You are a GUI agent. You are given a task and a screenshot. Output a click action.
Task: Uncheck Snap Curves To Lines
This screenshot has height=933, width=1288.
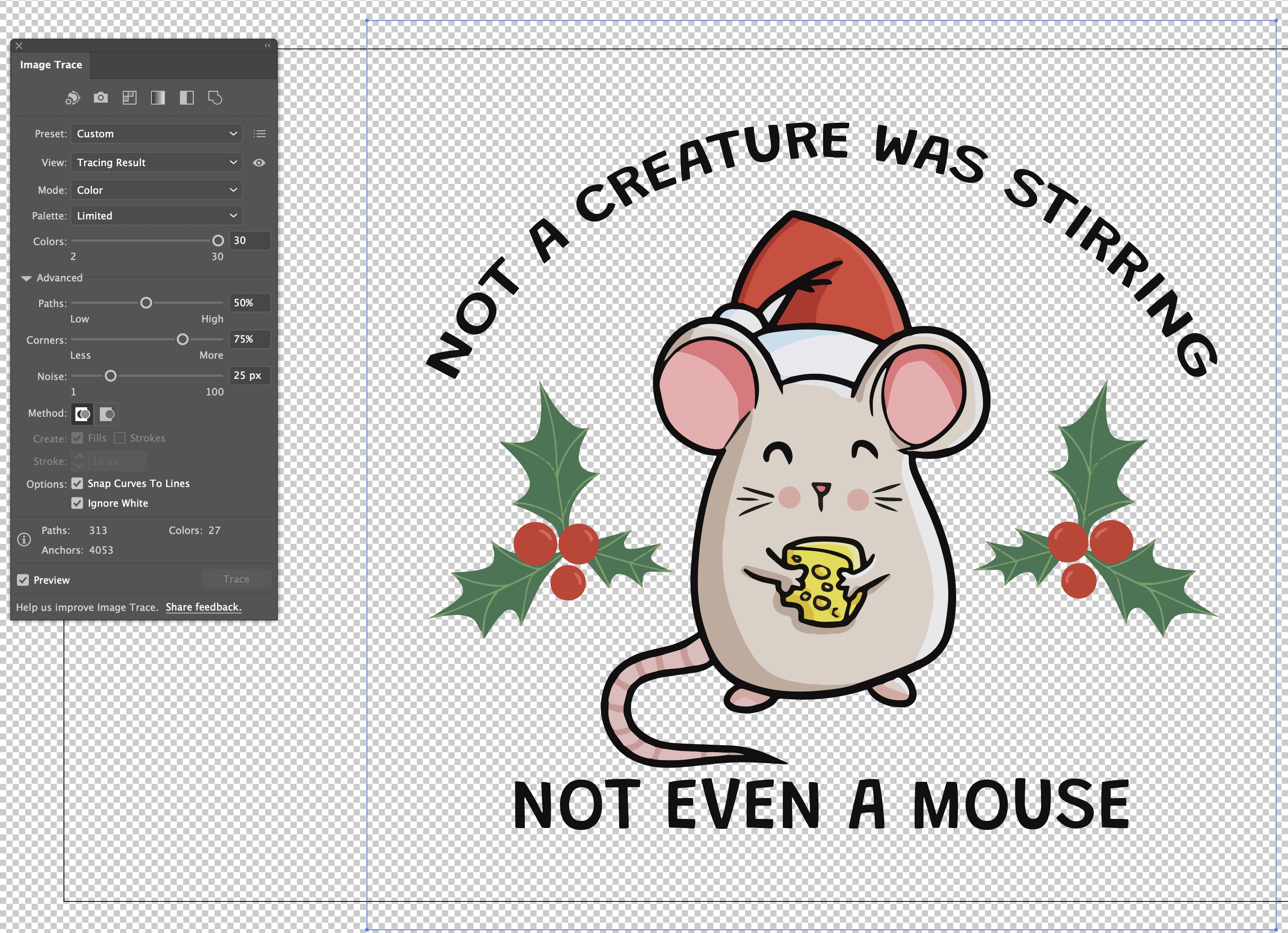77,483
